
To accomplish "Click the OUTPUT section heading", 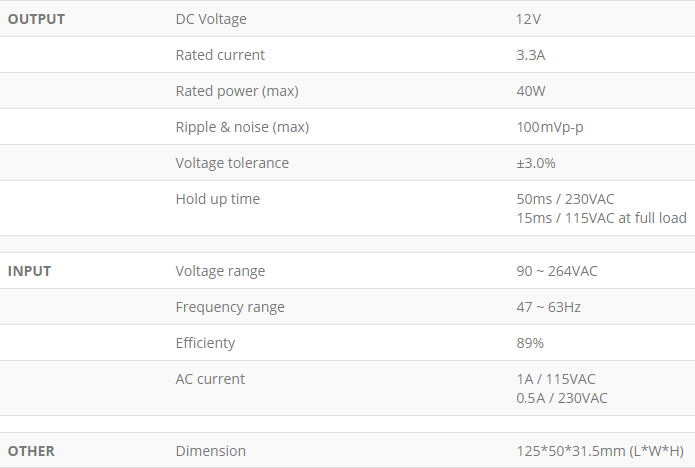I will point(36,19).
